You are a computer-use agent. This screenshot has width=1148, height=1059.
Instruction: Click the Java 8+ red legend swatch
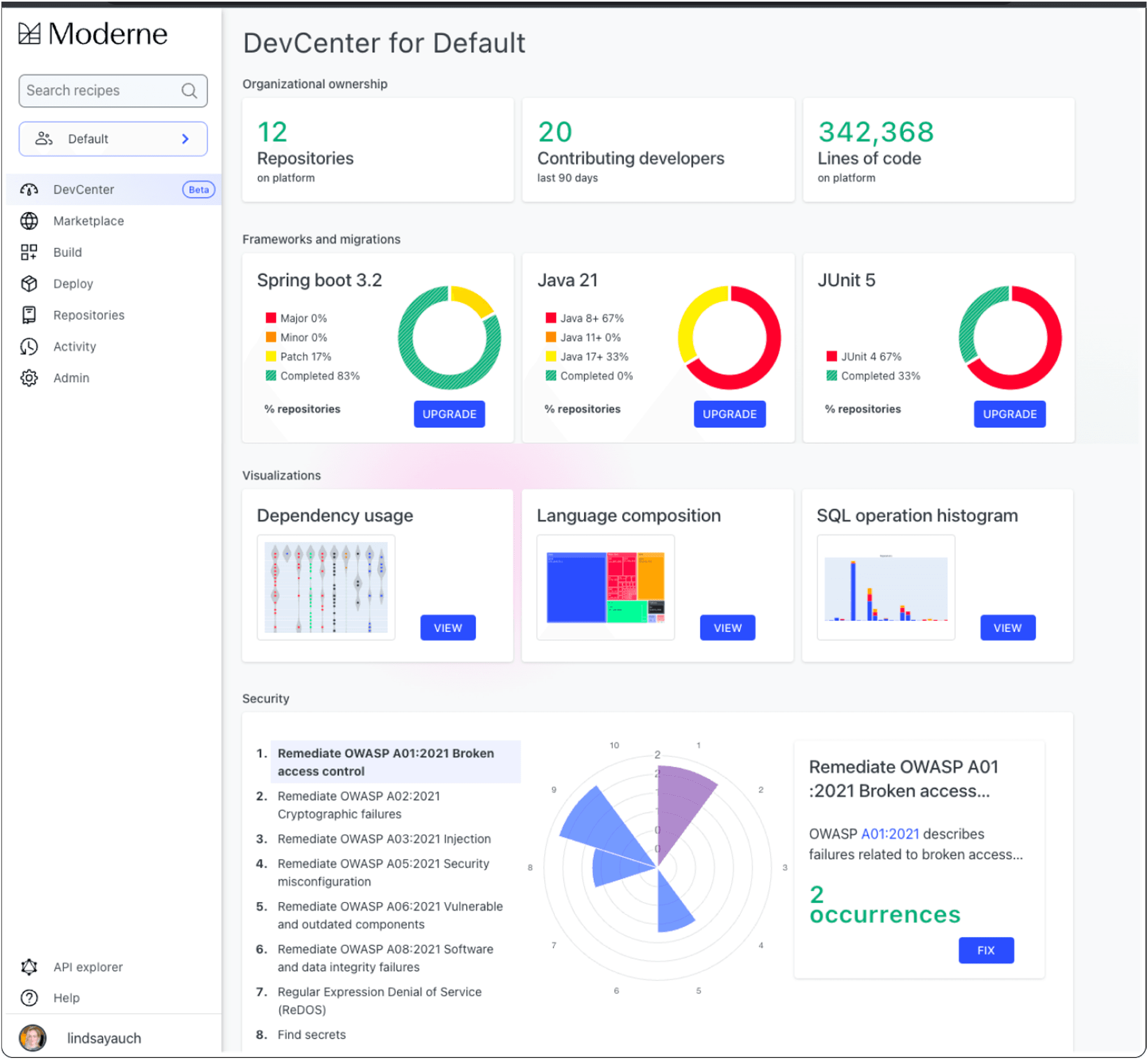(551, 318)
